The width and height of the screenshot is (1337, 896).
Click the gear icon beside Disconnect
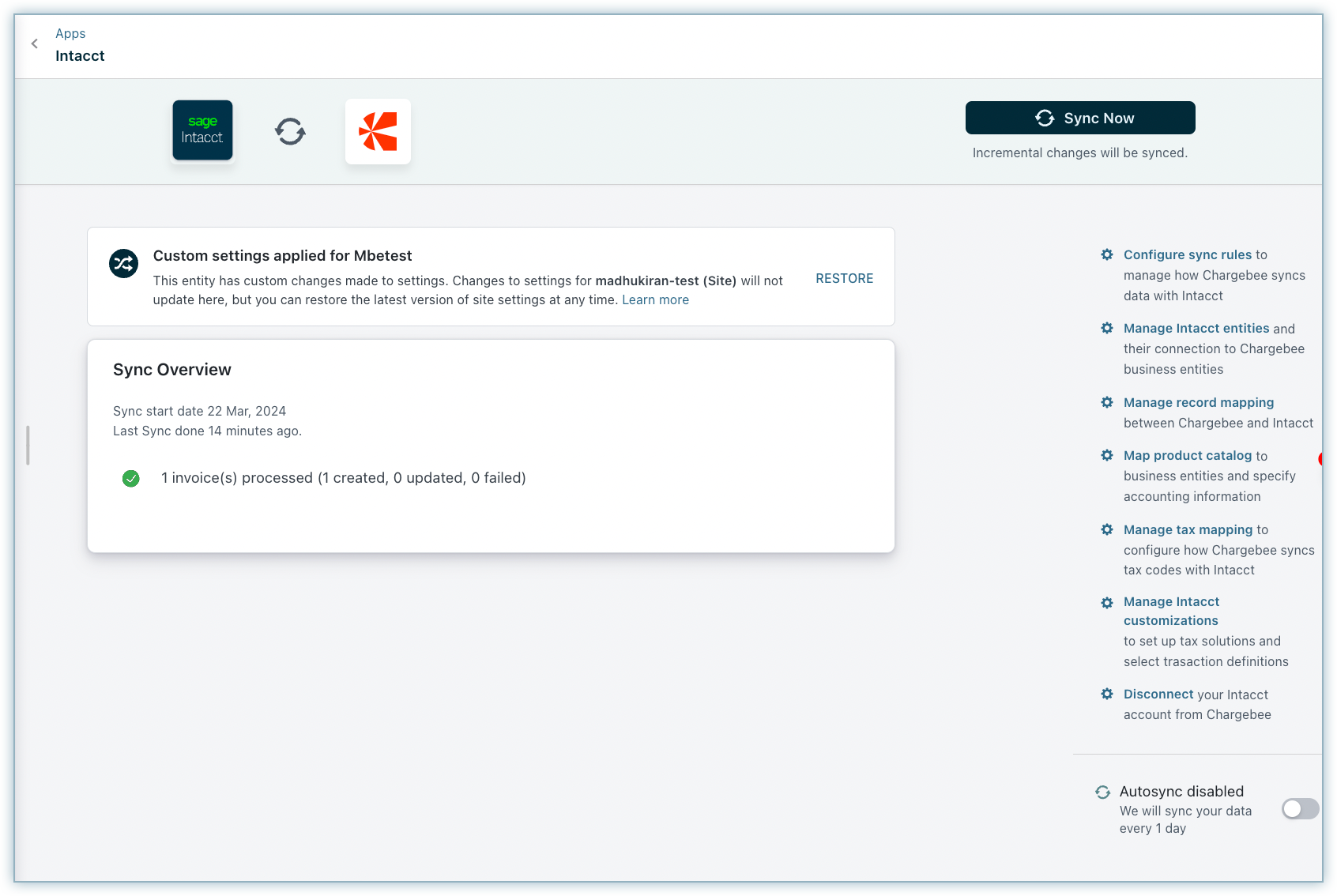point(1107,694)
